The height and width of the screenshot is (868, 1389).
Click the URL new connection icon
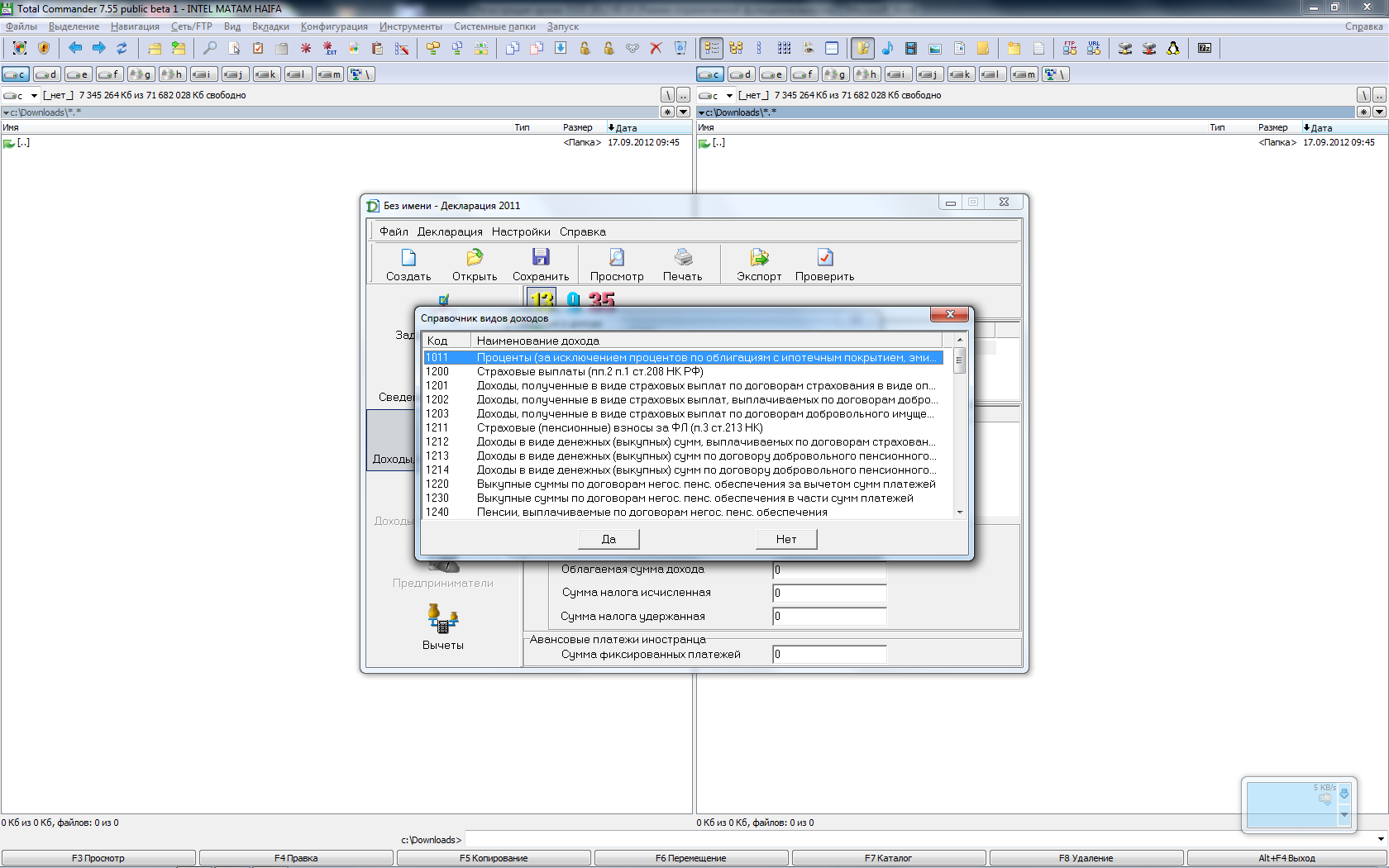(1094, 48)
